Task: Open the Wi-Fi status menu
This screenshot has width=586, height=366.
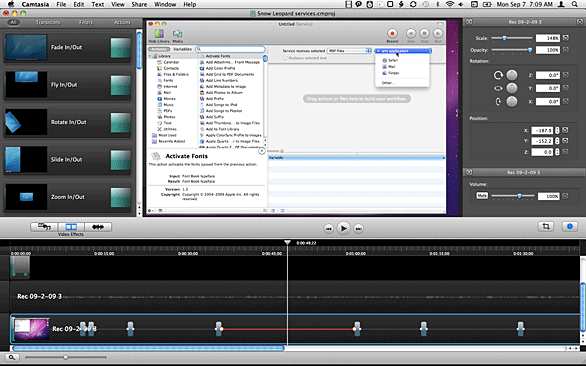Action: [x=450, y=4]
